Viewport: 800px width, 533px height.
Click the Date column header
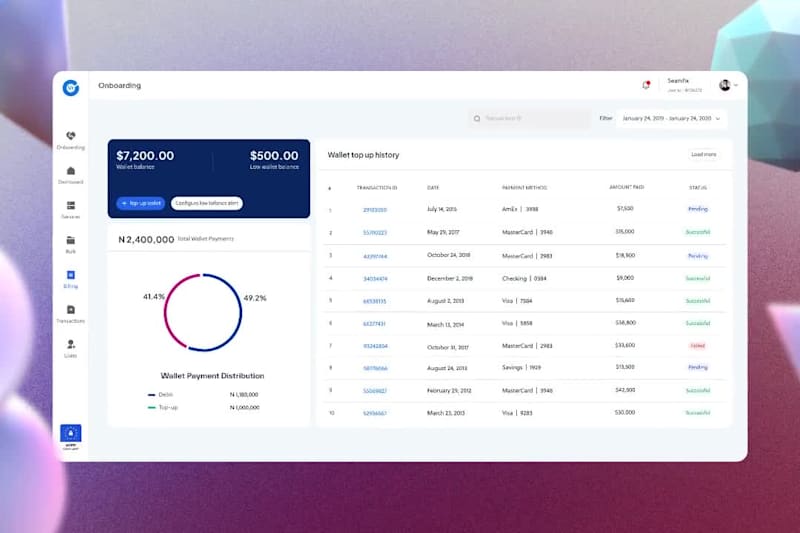pos(433,188)
